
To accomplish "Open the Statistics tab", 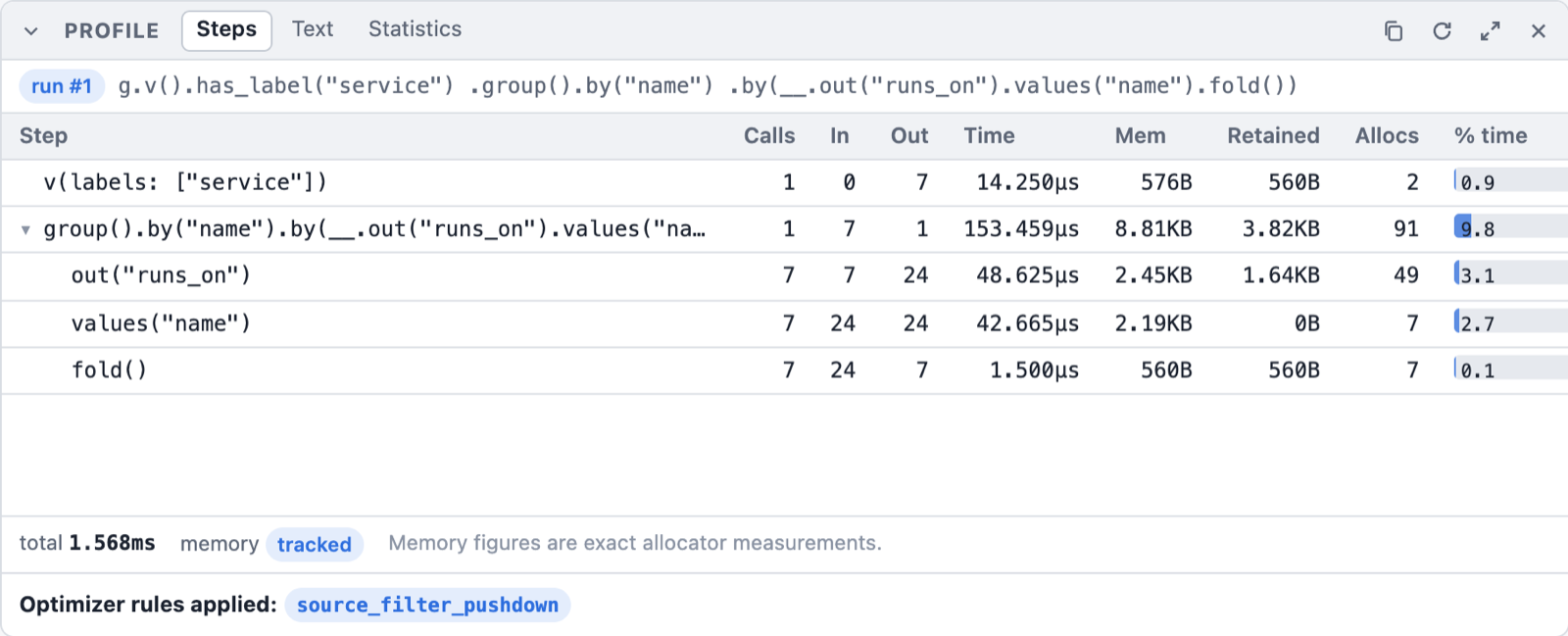I will pos(415,29).
